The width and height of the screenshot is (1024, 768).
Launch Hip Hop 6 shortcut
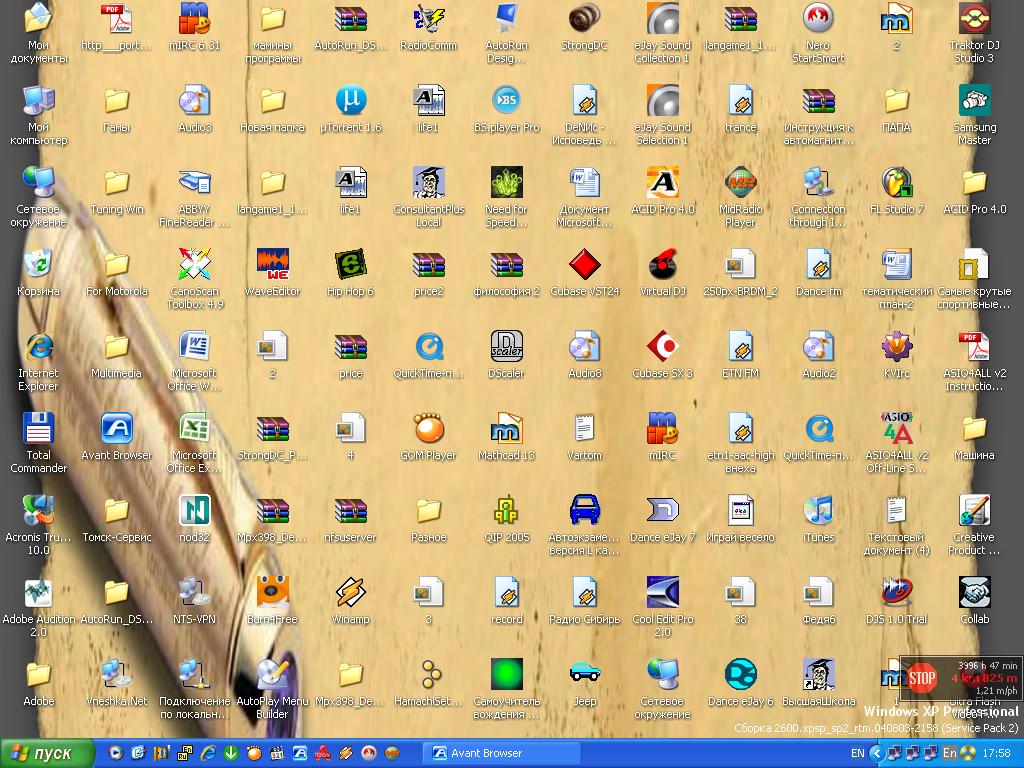pos(351,265)
